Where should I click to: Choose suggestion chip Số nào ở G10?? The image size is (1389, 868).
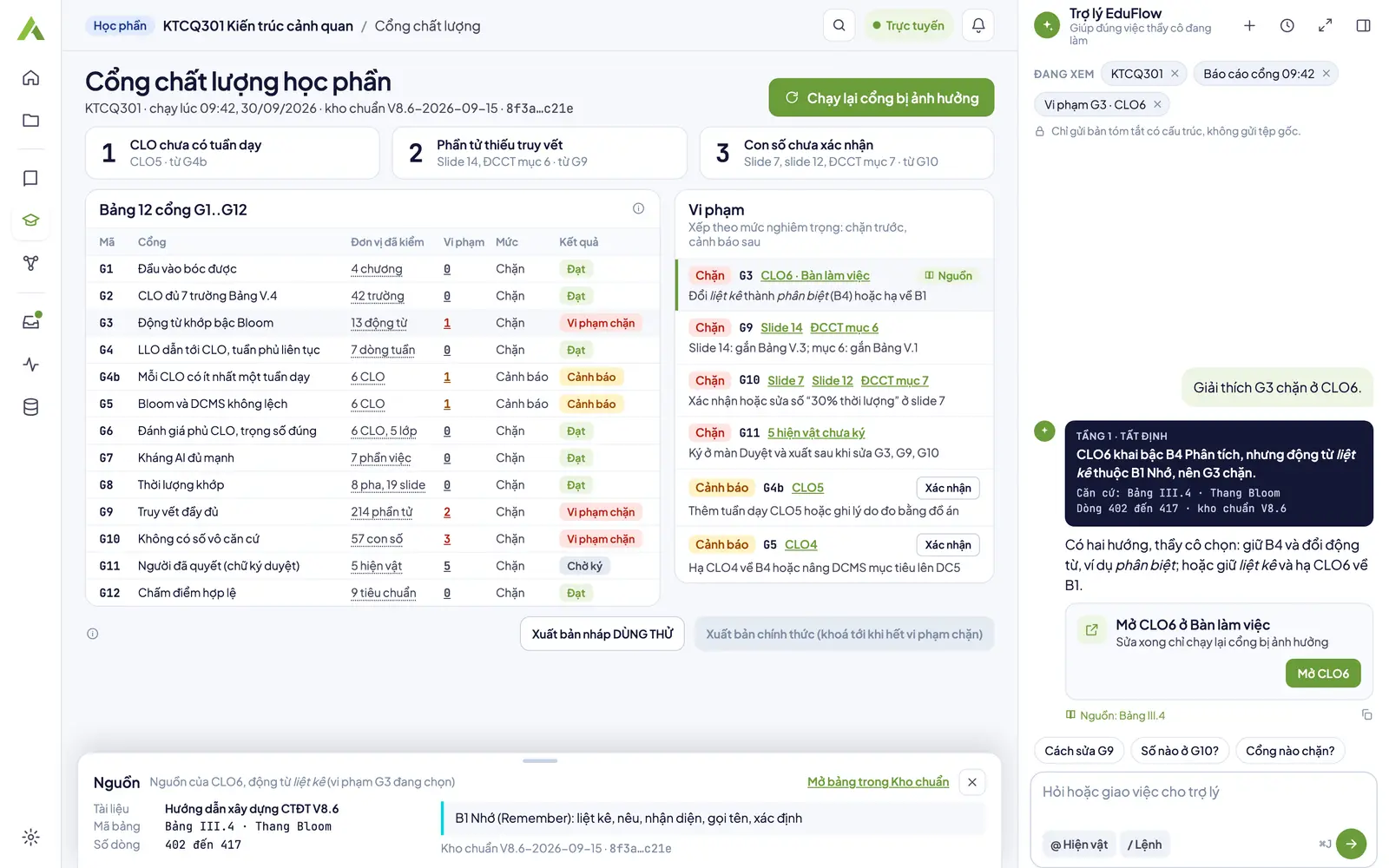pyautogui.click(x=1180, y=751)
